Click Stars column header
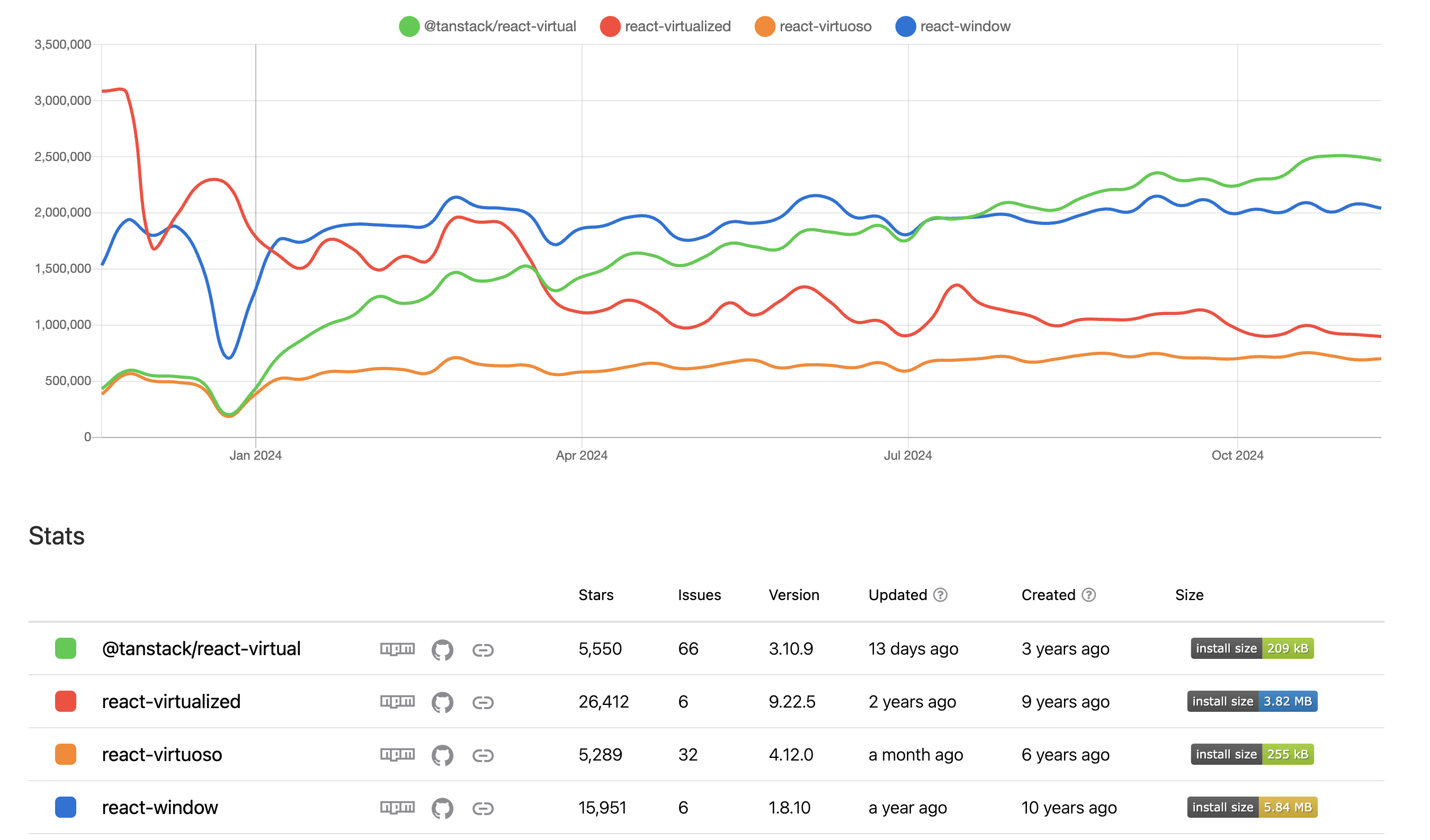 pyautogui.click(x=596, y=595)
